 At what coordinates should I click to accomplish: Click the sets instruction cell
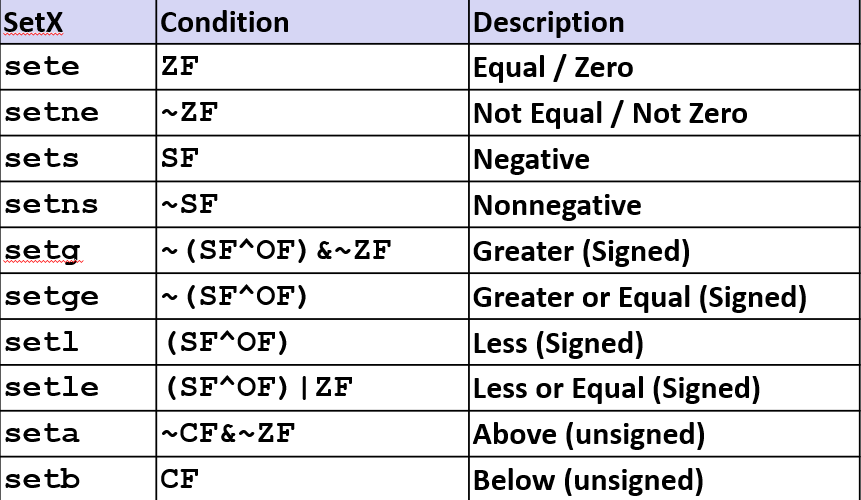(x=42, y=159)
